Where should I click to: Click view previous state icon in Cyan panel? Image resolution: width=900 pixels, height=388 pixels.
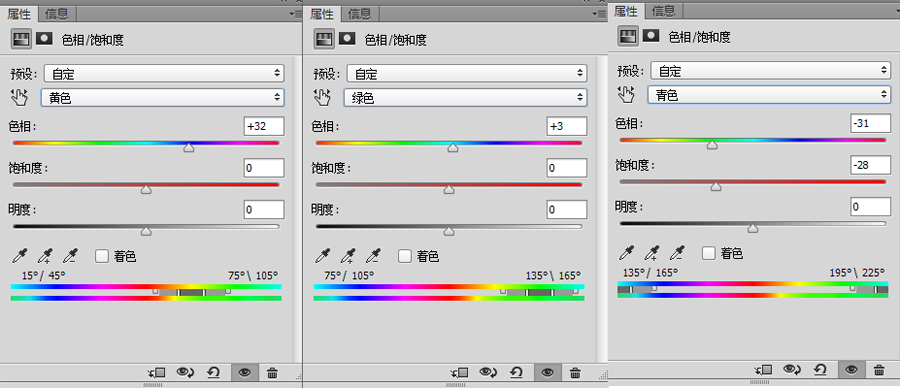793,370
